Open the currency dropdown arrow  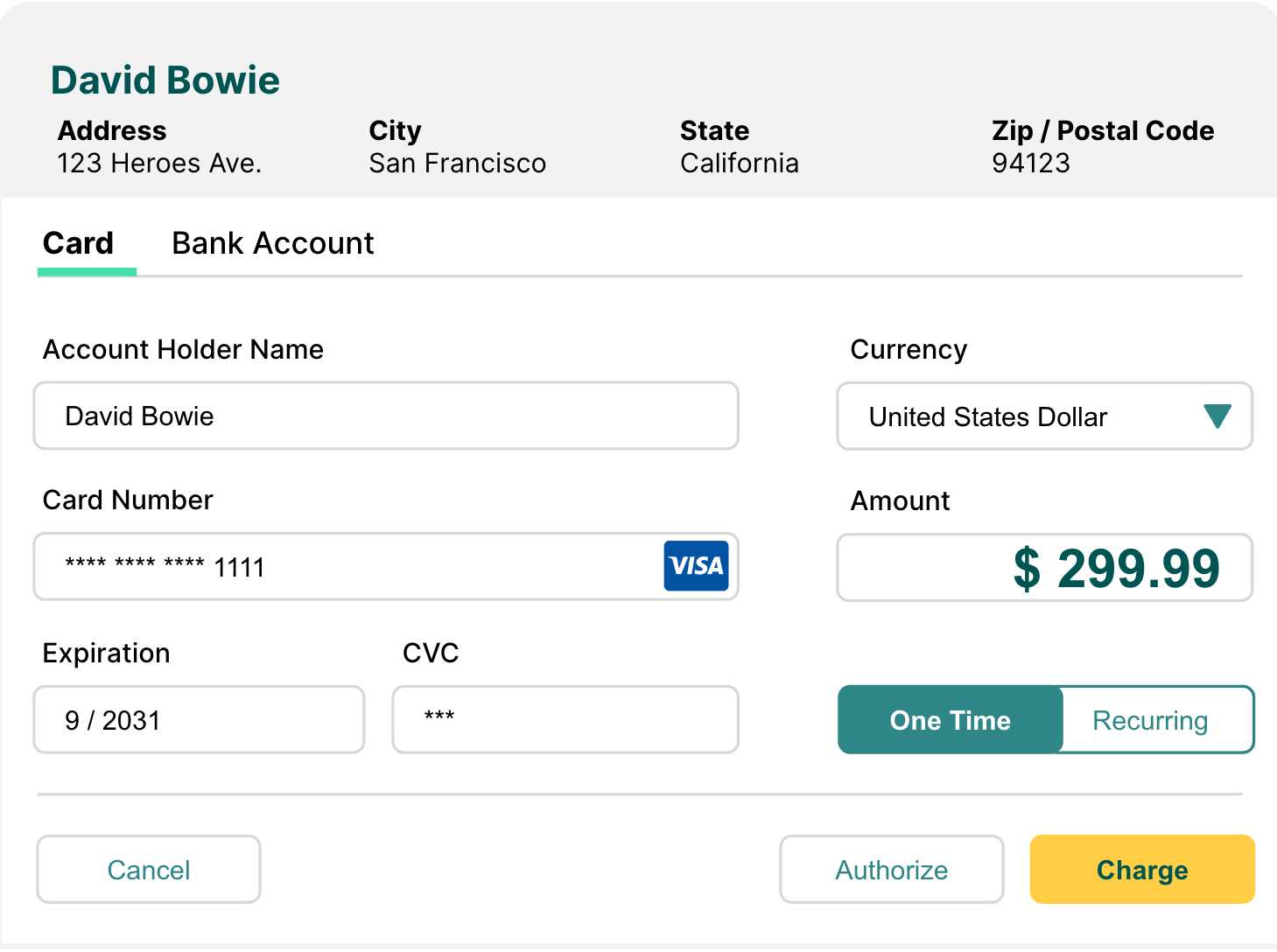tap(1217, 416)
